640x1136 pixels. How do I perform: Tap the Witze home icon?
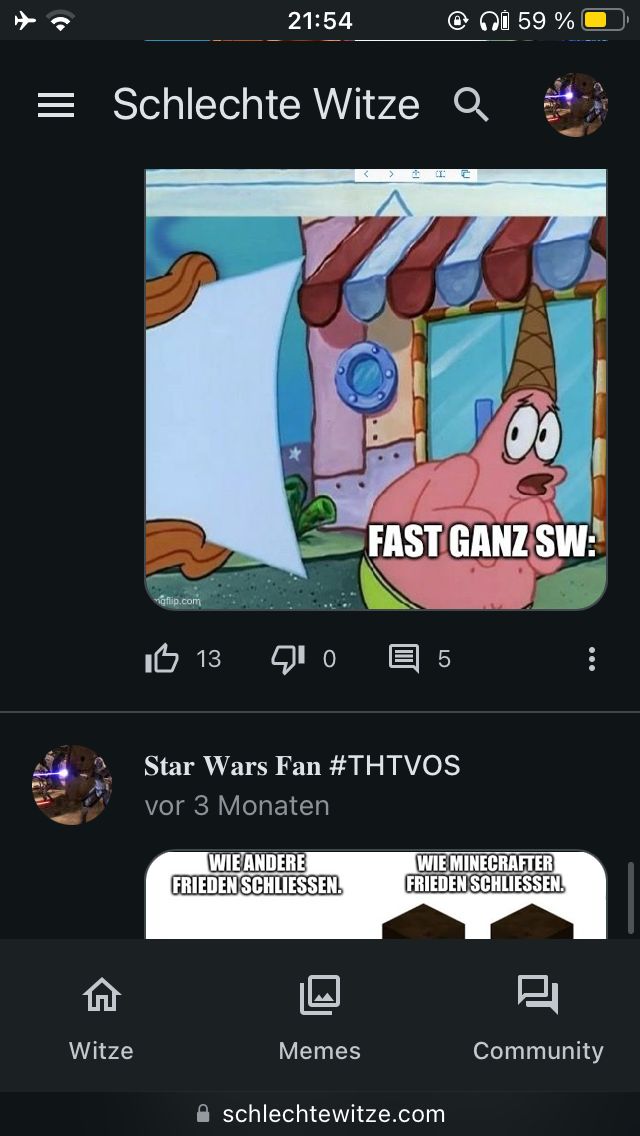101,995
